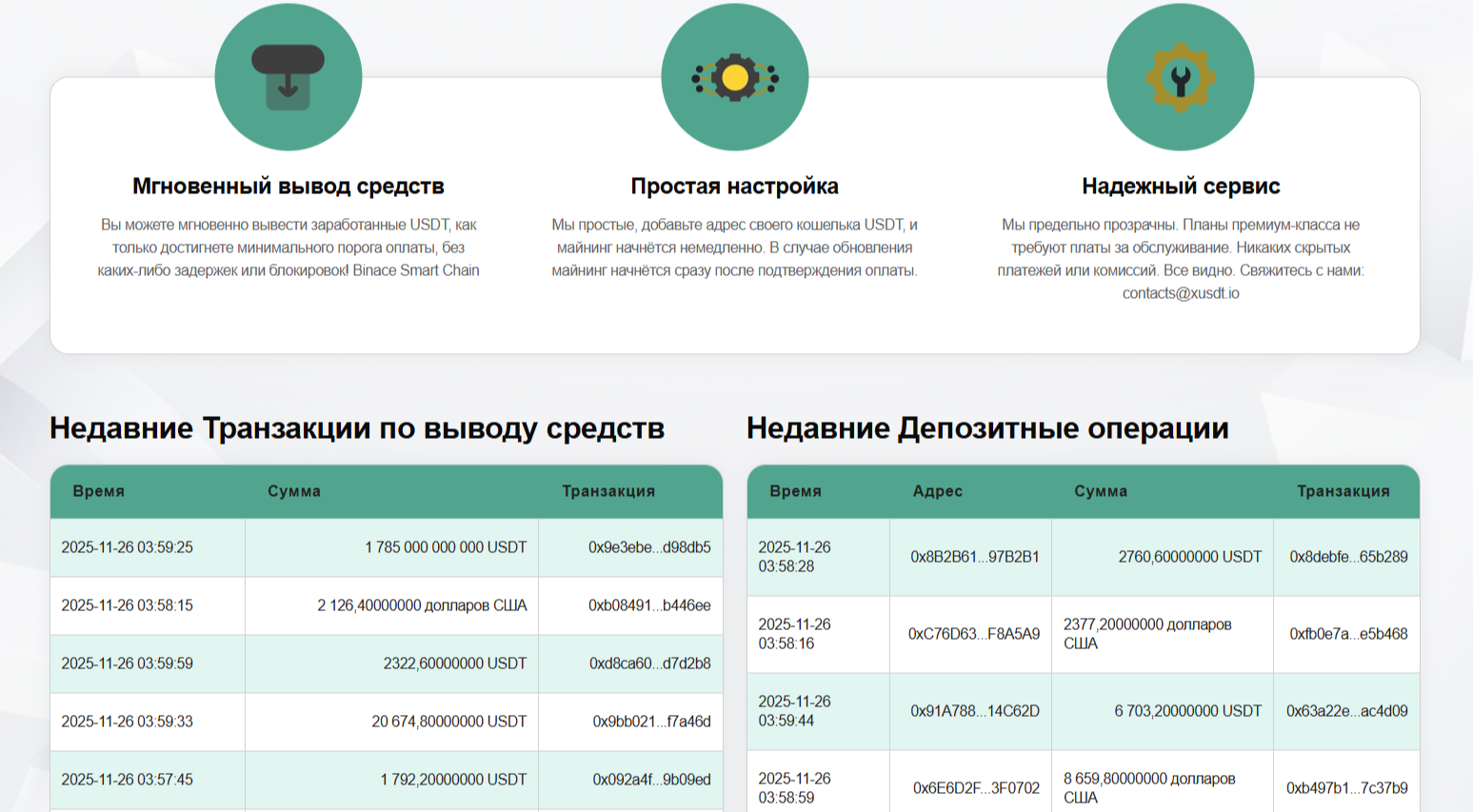Open deposit transaction 0x63a22e...ac4d09

click(1346, 711)
